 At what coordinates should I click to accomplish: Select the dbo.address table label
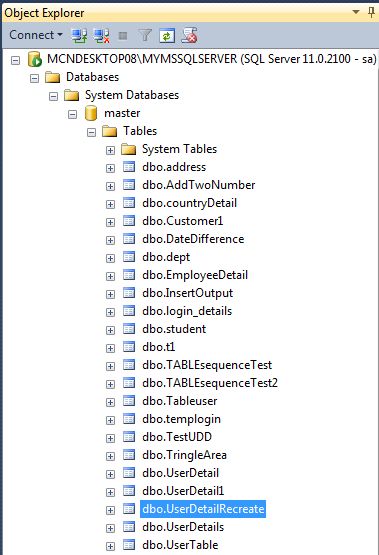click(x=174, y=167)
